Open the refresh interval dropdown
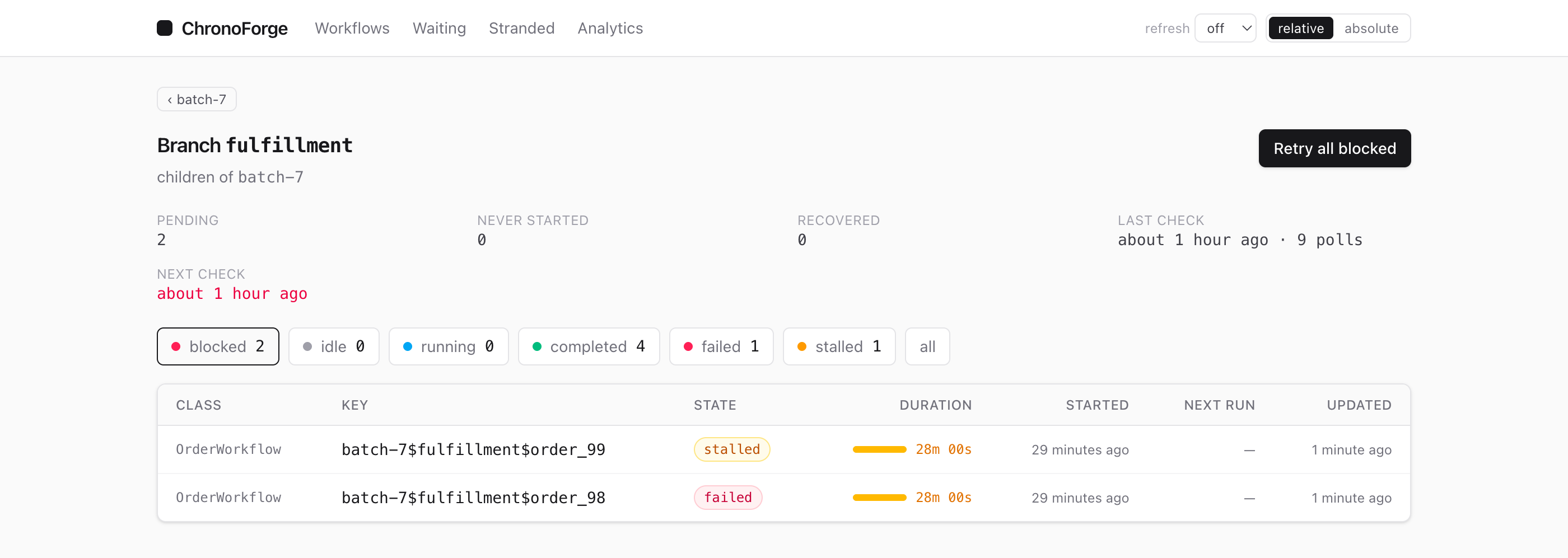 (x=1225, y=28)
